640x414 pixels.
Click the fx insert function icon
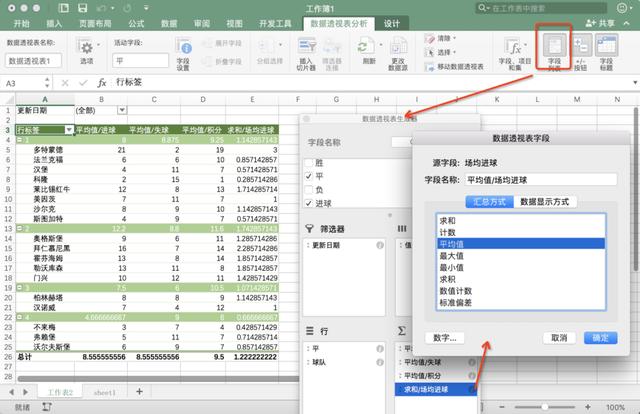(x=102, y=83)
